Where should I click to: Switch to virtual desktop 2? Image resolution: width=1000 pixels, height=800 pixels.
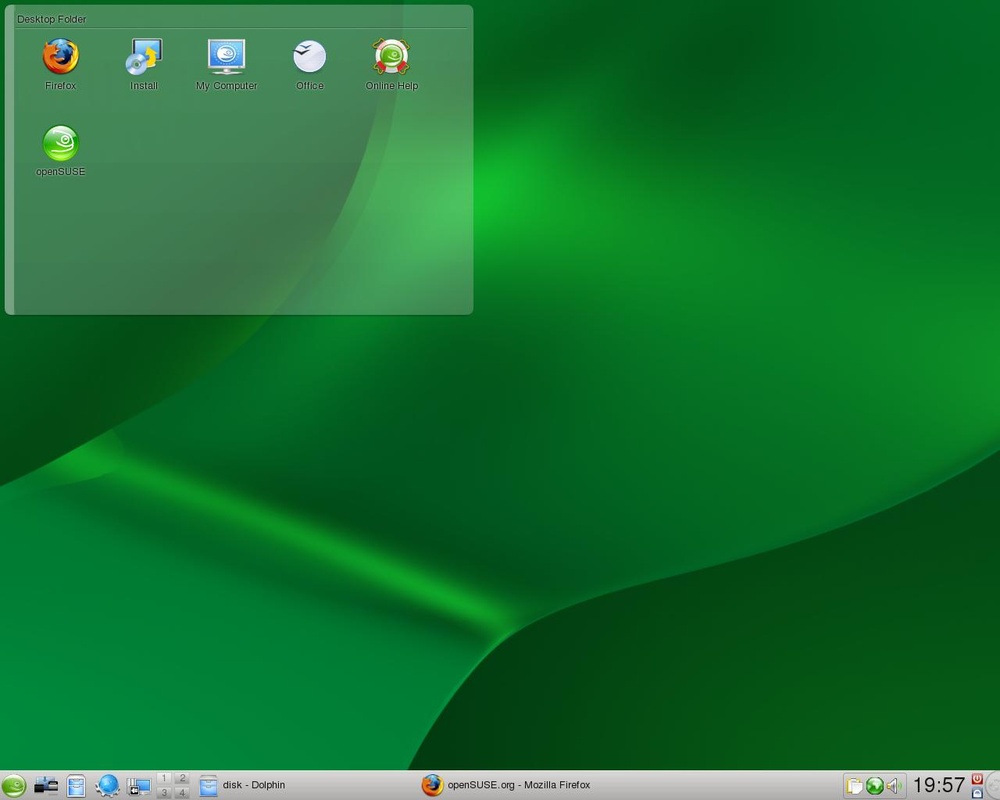(182, 778)
